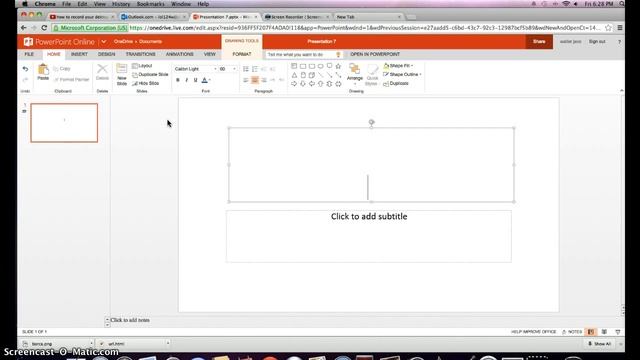Select the left-right block arrow shape
Image resolution: width=640 pixels, height=360 pixels.
pos(338,84)
